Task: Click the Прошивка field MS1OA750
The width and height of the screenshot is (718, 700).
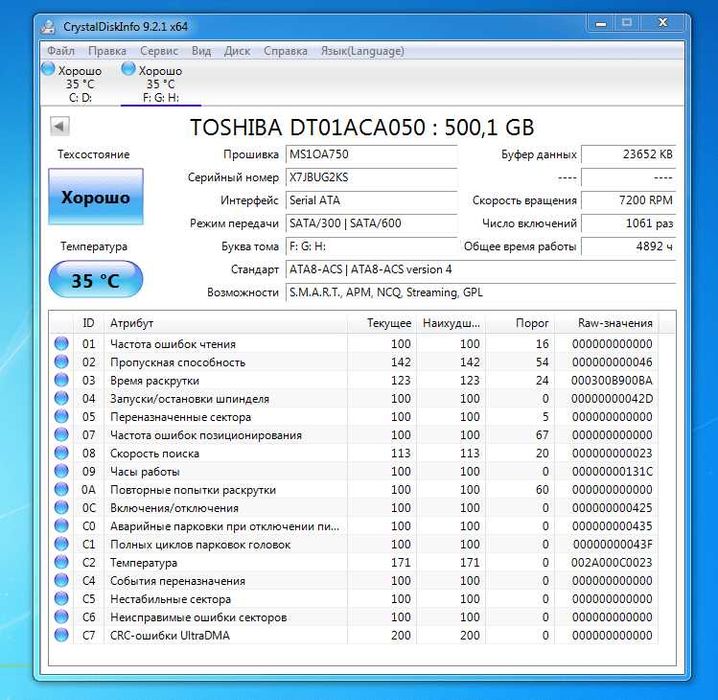Action: point(371,154)
